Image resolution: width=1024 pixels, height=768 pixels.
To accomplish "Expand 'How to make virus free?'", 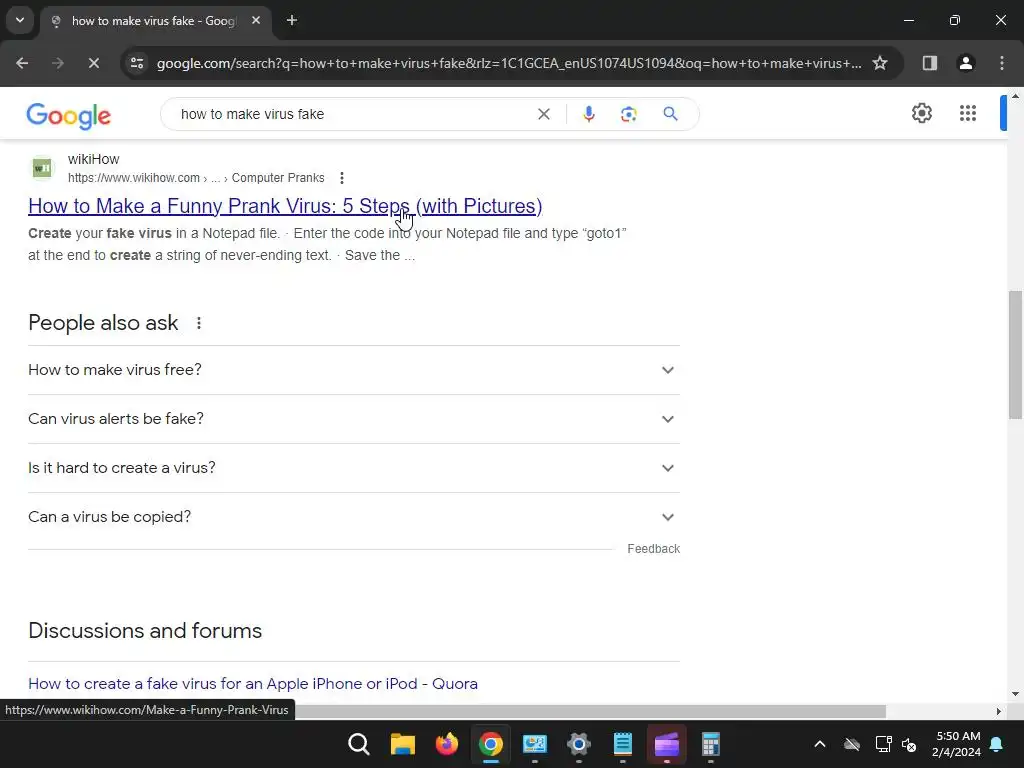I will (x=353, y=370).
